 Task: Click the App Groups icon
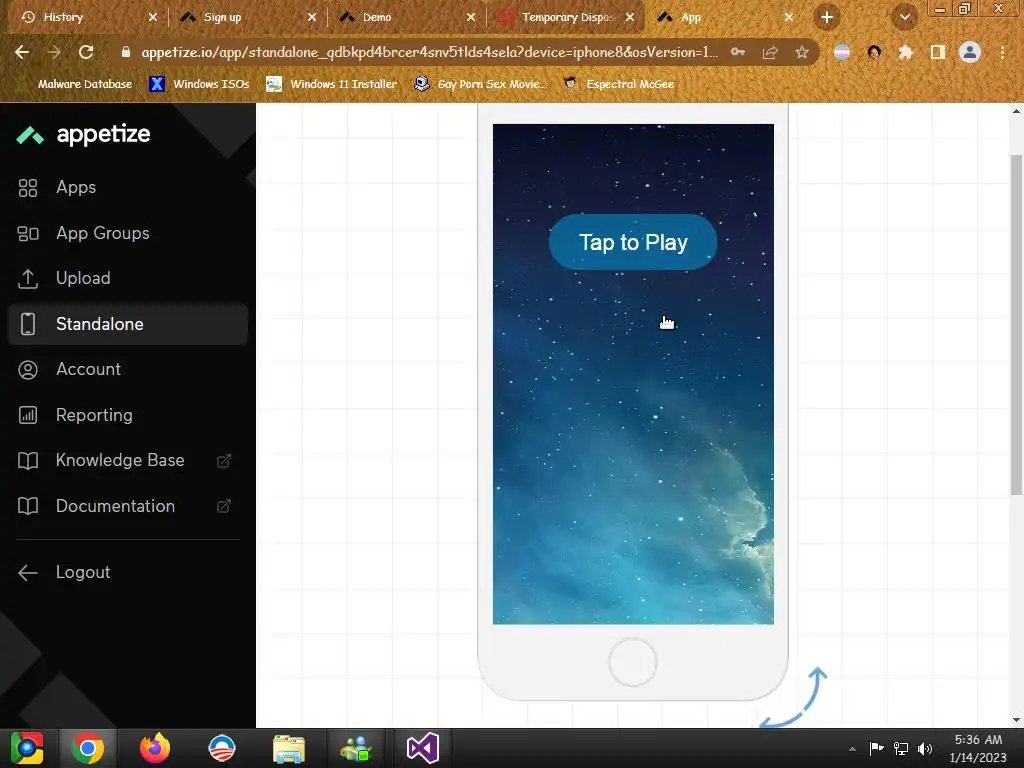click(27, 233)
